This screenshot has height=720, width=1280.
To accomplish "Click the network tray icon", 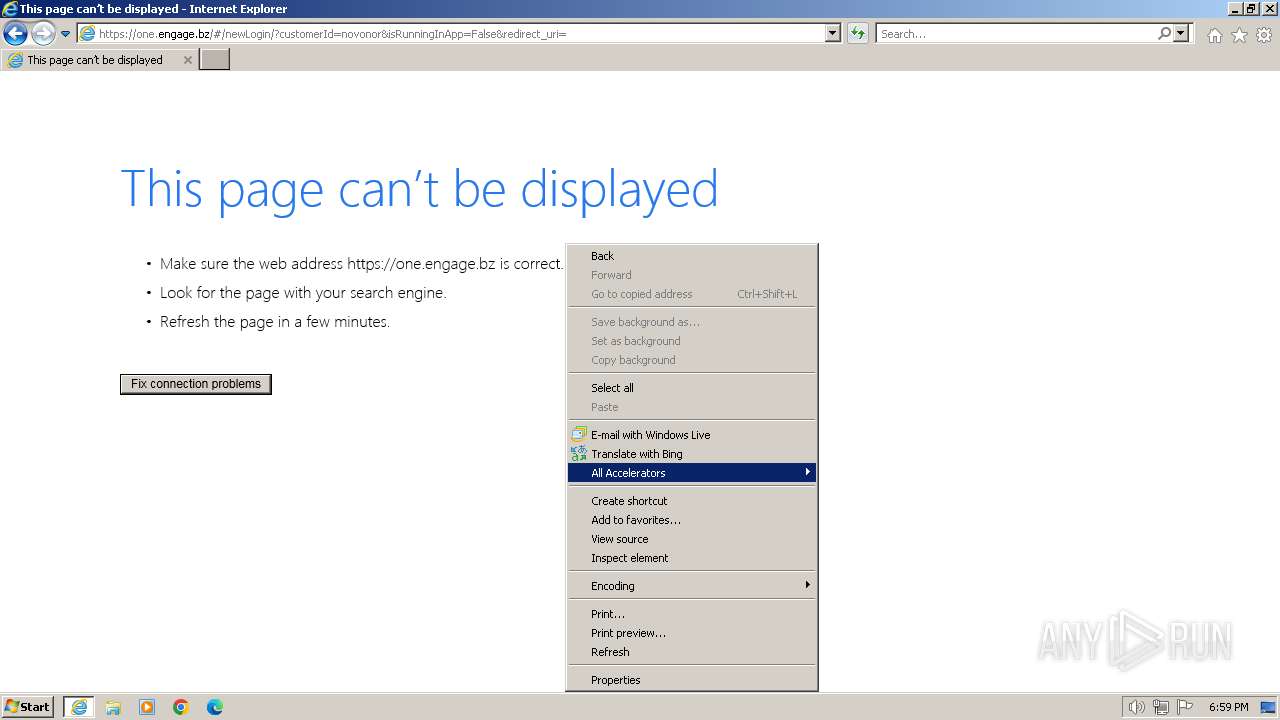I will [1161, 707].
